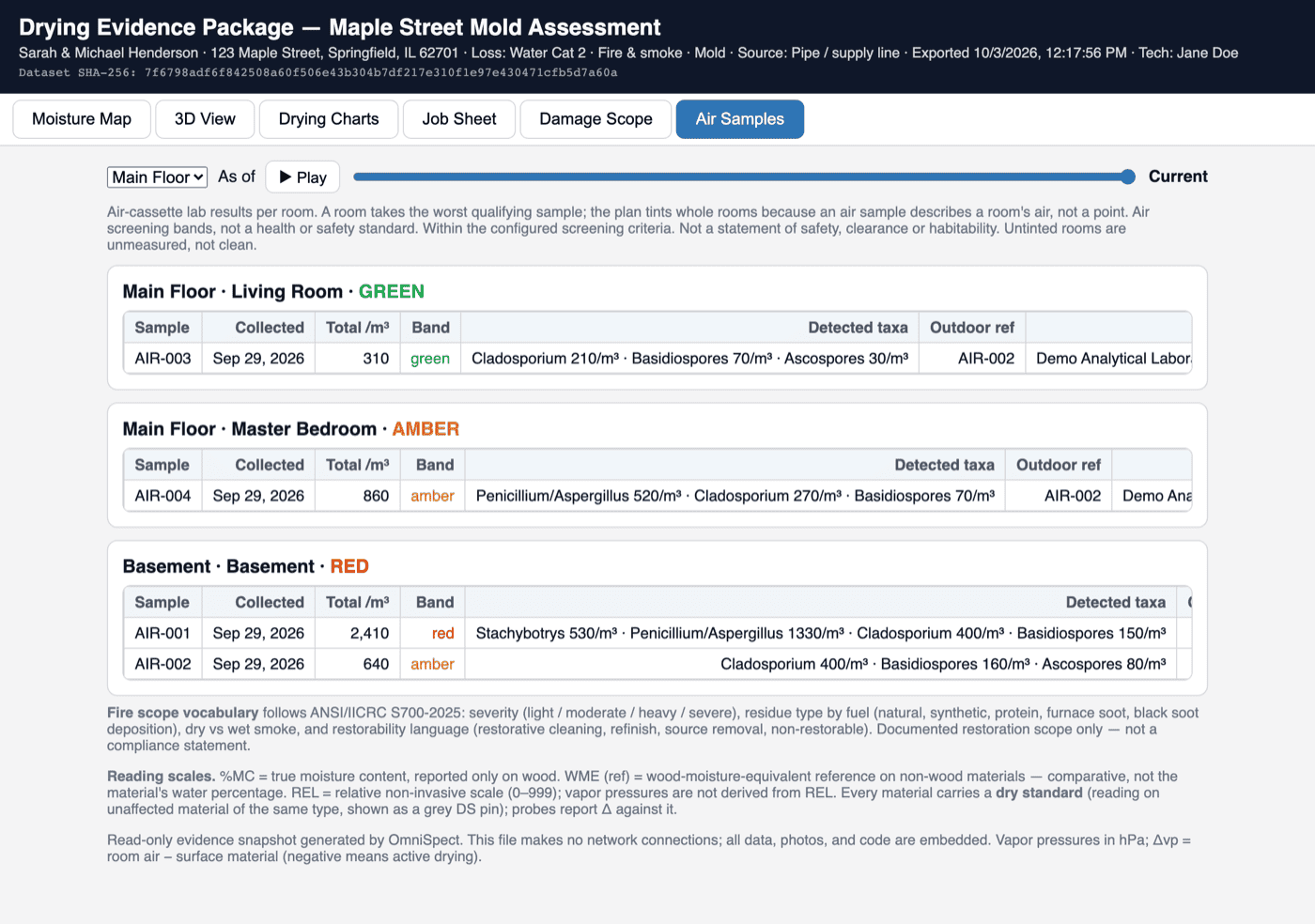Start timeline playback with Play button
The width and height of the screenshot is (1315, 924).
point(302,177)
